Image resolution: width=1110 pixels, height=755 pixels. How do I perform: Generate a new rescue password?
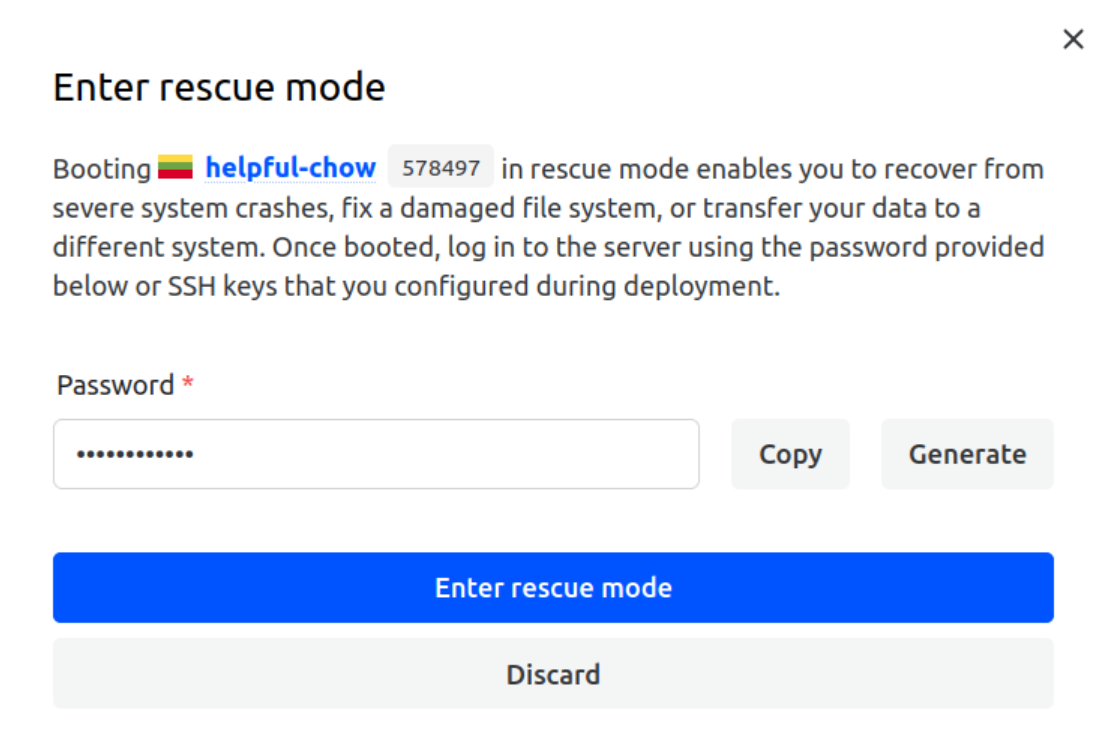[967, 454]
